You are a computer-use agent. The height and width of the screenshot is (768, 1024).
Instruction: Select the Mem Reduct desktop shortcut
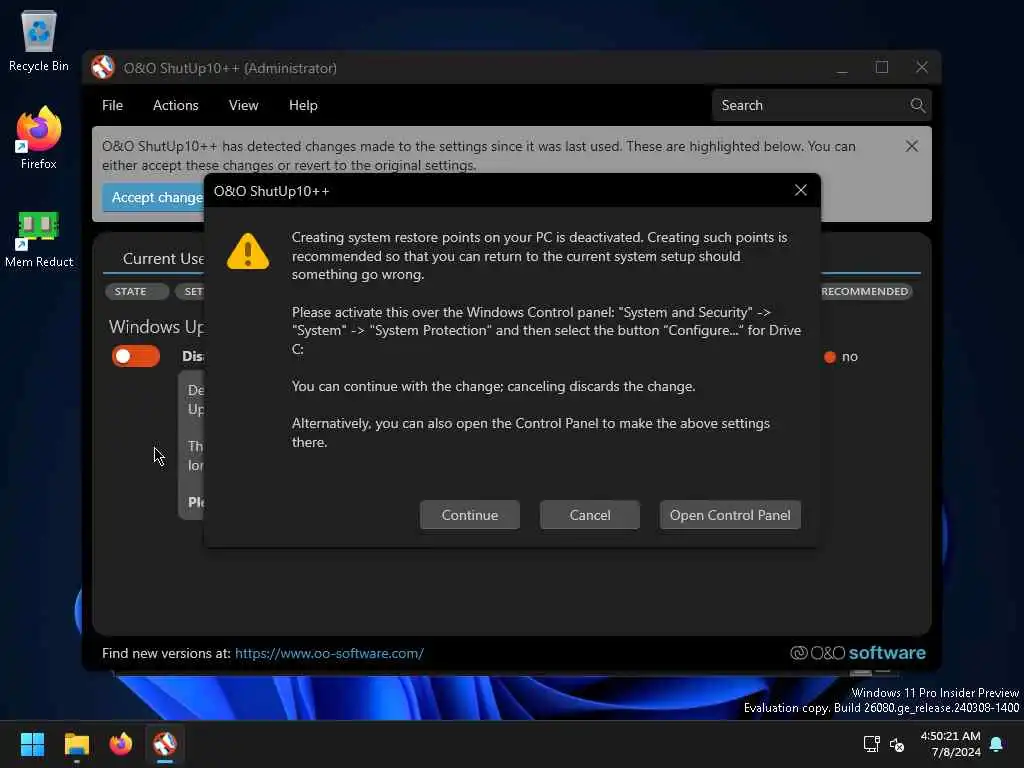pyautogui.click(x=39, y=239)
